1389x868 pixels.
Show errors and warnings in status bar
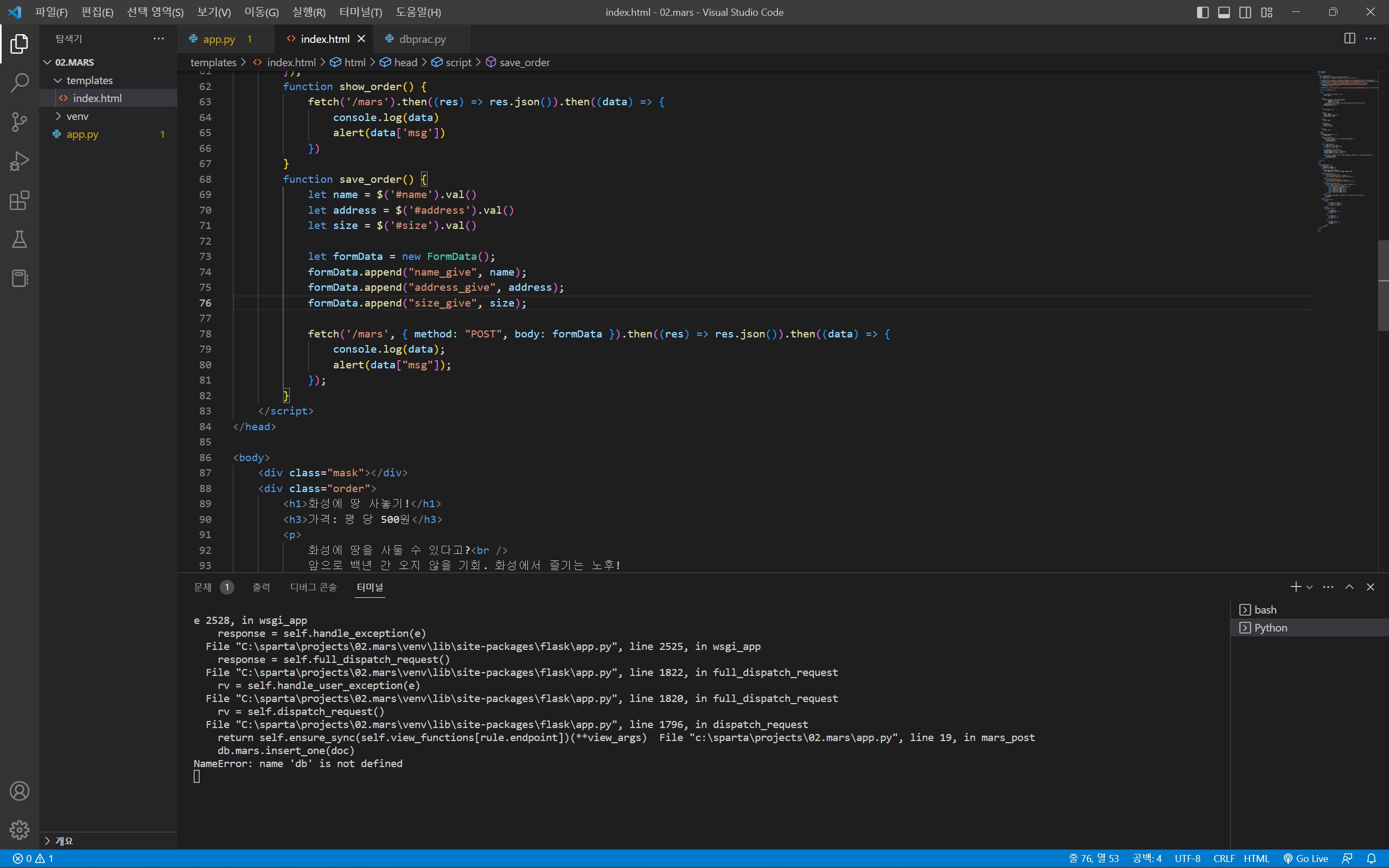33,858
